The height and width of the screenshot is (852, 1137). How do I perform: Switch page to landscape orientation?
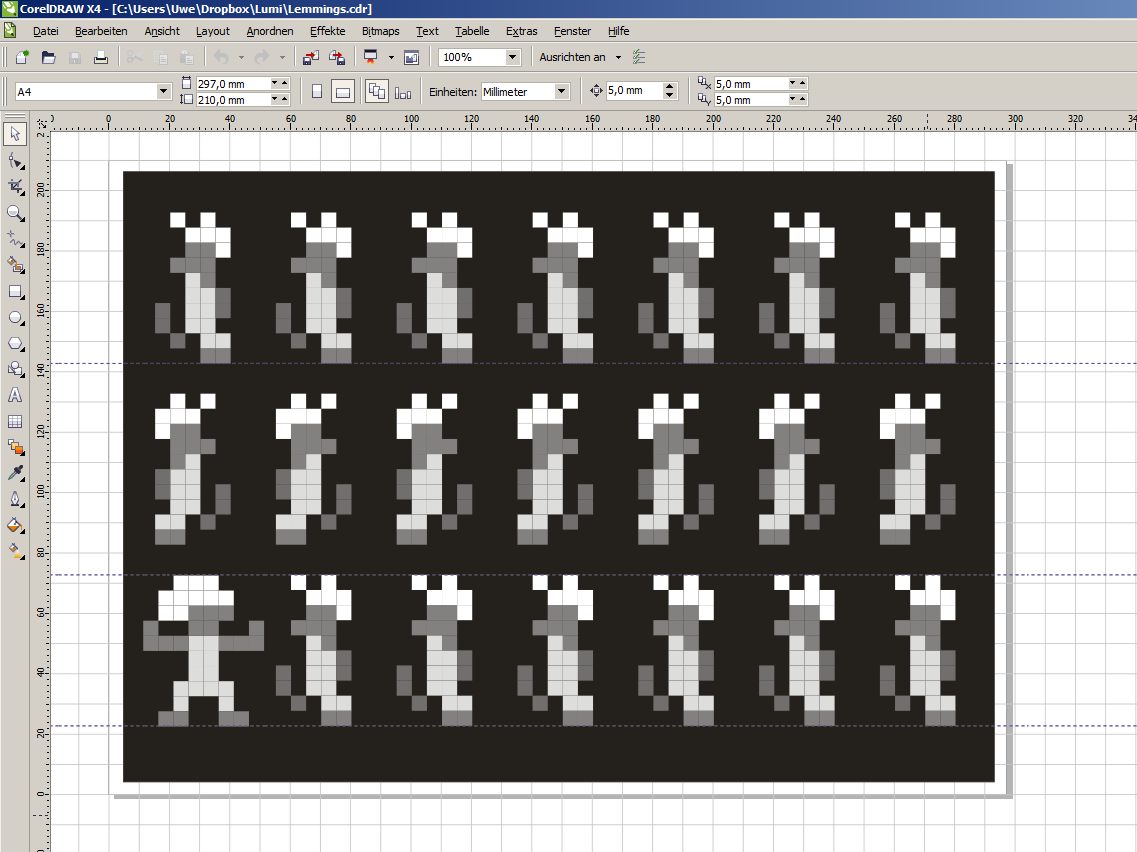343,92
